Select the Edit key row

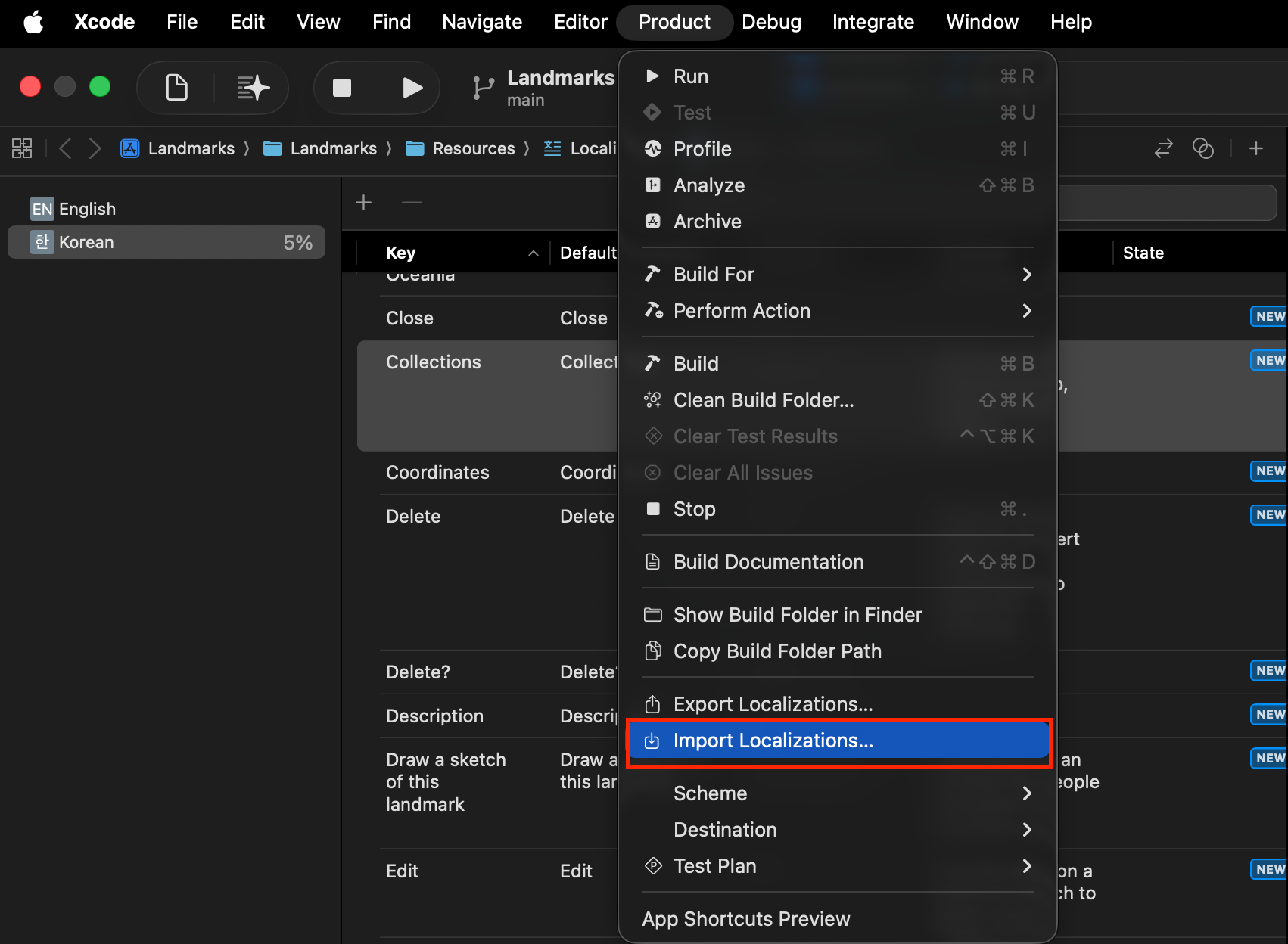coord(402,871)
